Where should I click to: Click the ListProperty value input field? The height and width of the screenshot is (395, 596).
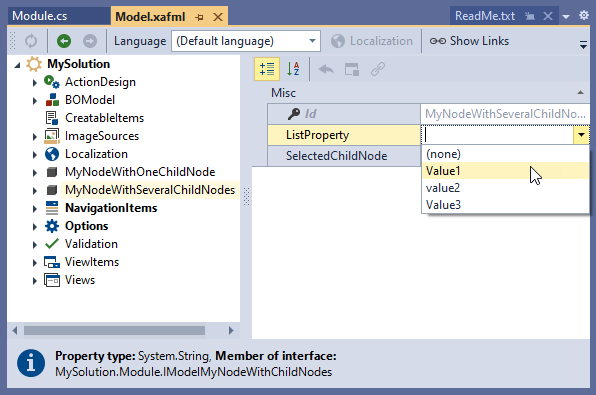click(497, 135)
